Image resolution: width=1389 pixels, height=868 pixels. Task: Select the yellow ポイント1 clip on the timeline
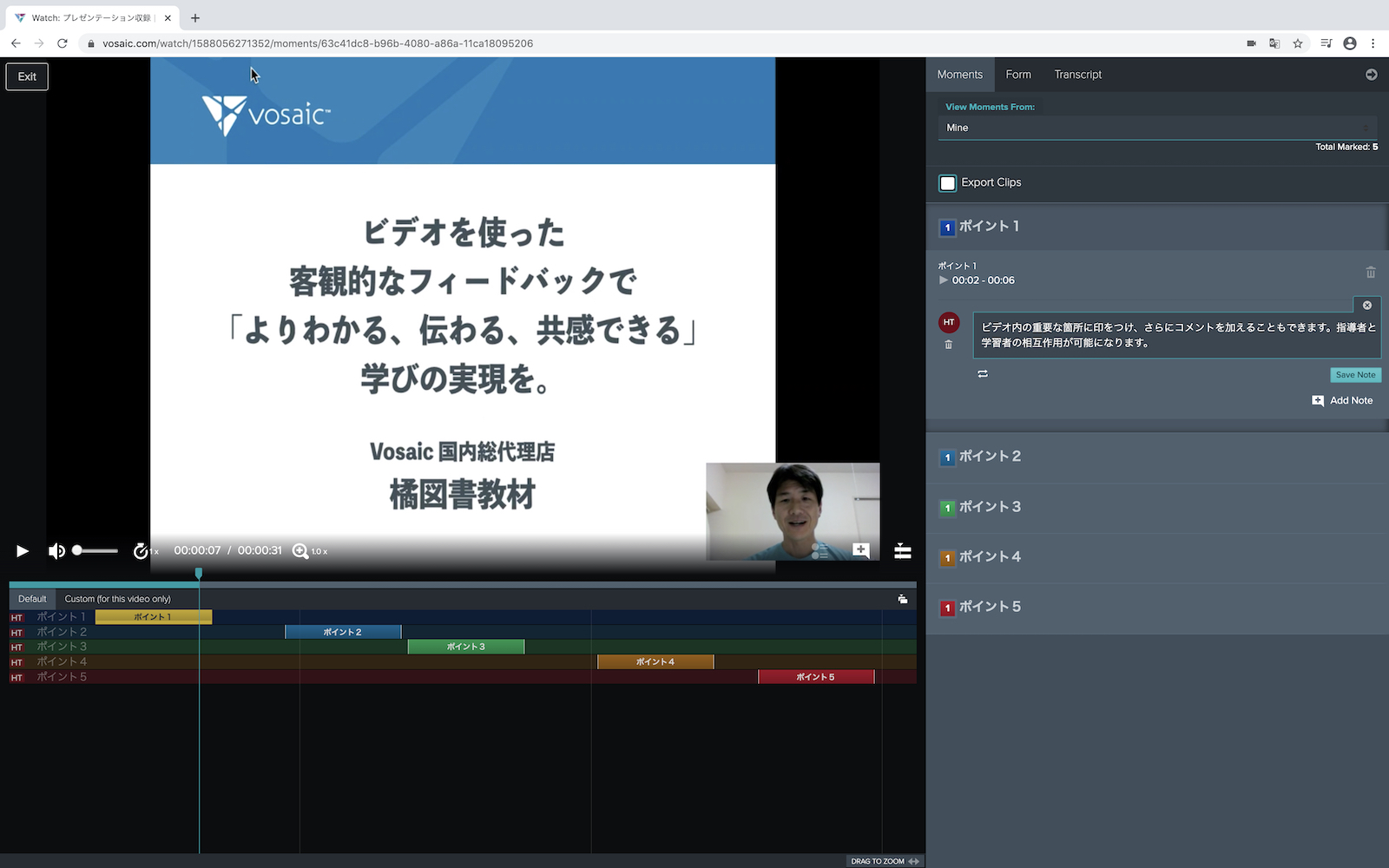pyautogui.click(x=153, y=617)
